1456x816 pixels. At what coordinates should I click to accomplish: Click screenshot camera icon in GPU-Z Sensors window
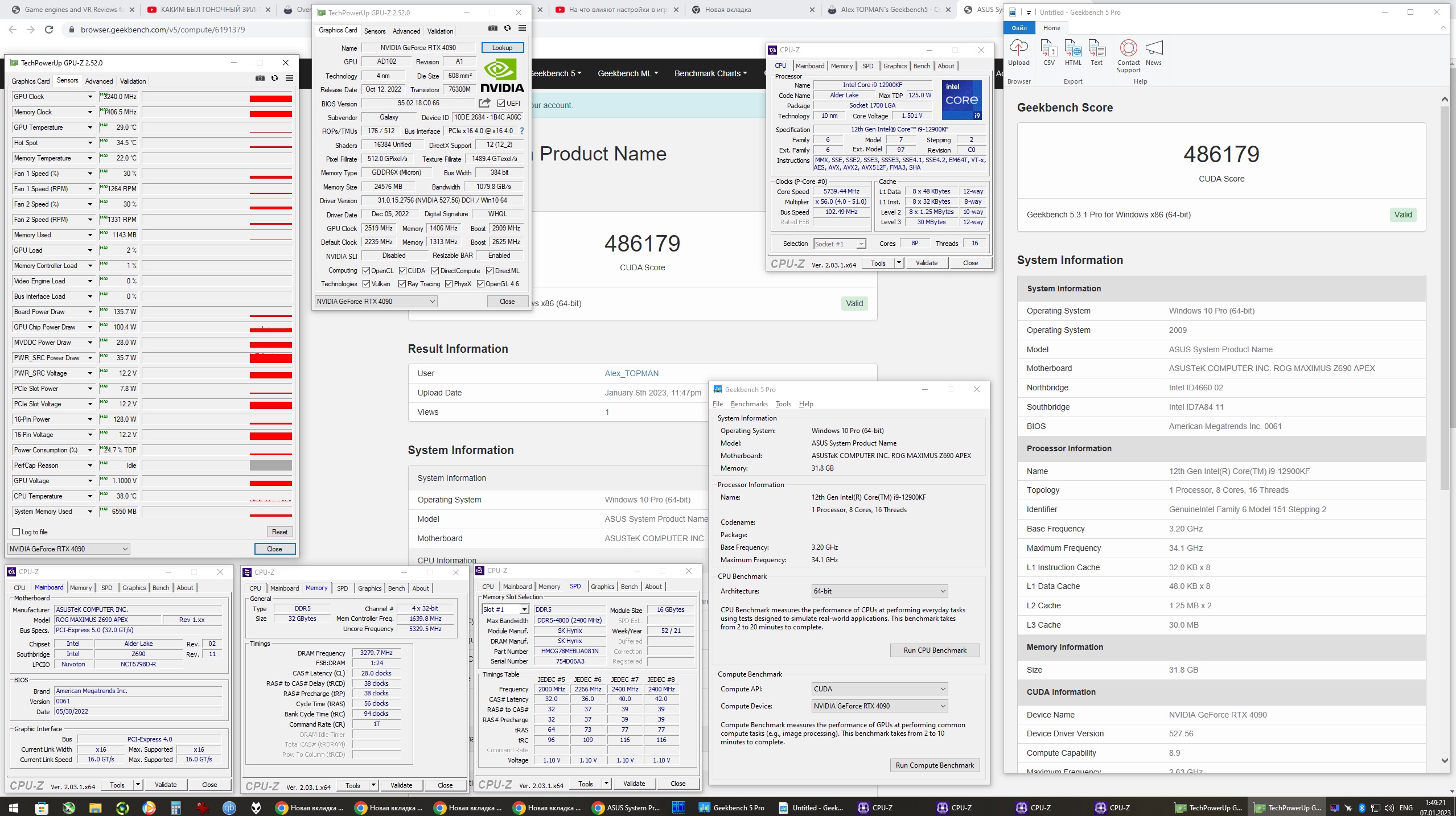click(260, 78)
